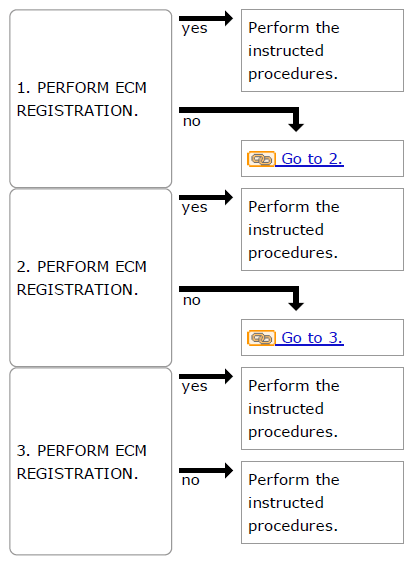Click the yes arrow of step 1
The width and height of the screenshot is (413, 565).
pos(206,18)
